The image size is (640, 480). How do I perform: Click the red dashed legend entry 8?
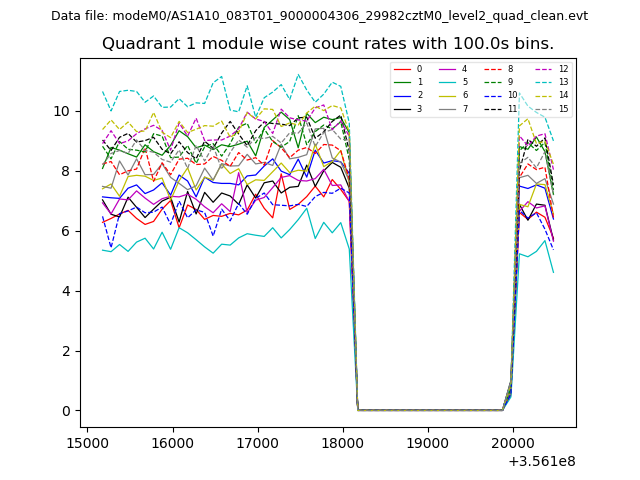point(498,69)
